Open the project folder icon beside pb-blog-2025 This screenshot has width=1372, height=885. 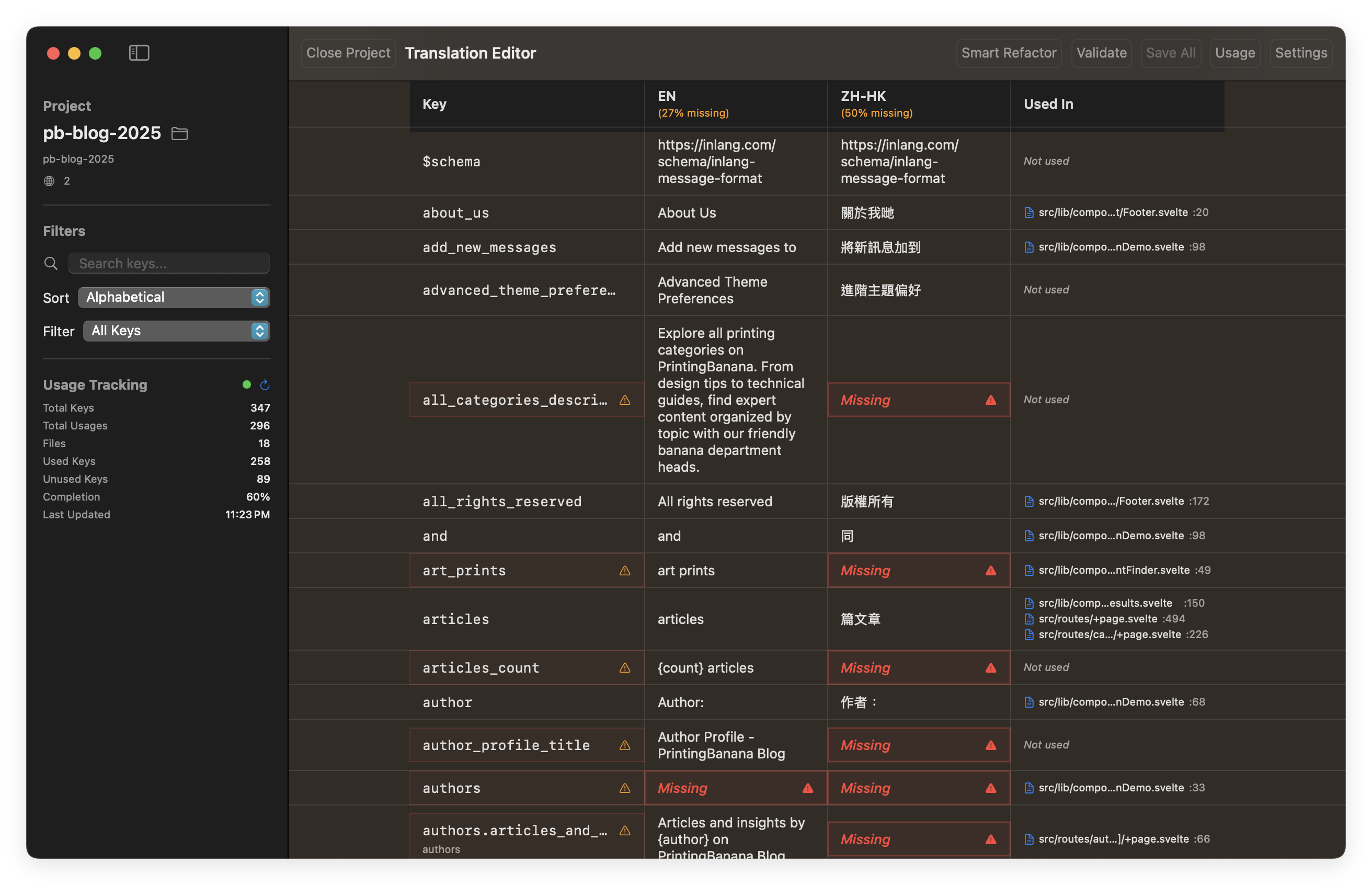[179, 133]
